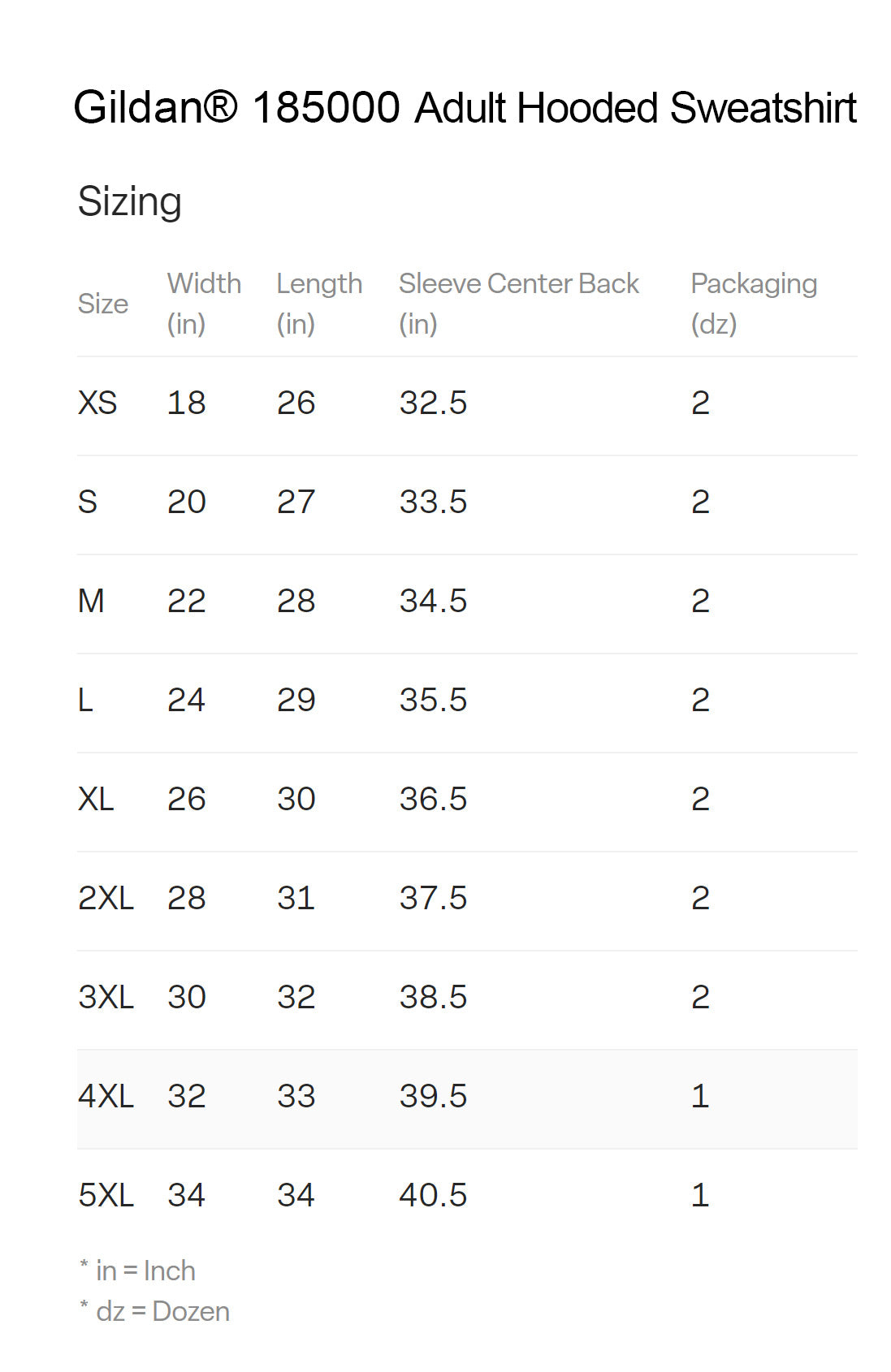891x1372 pixels.
Task: Click sleeve value 36.5 in the XL row
Action: tap(433, 799)
